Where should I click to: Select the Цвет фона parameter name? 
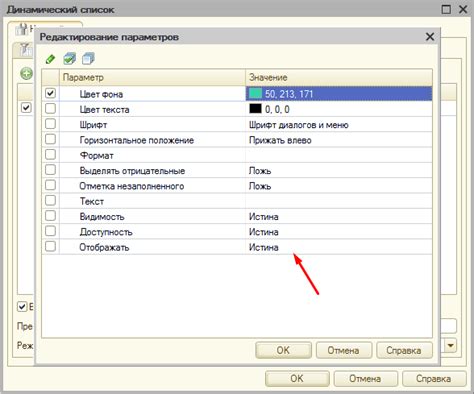pos(101,94)
